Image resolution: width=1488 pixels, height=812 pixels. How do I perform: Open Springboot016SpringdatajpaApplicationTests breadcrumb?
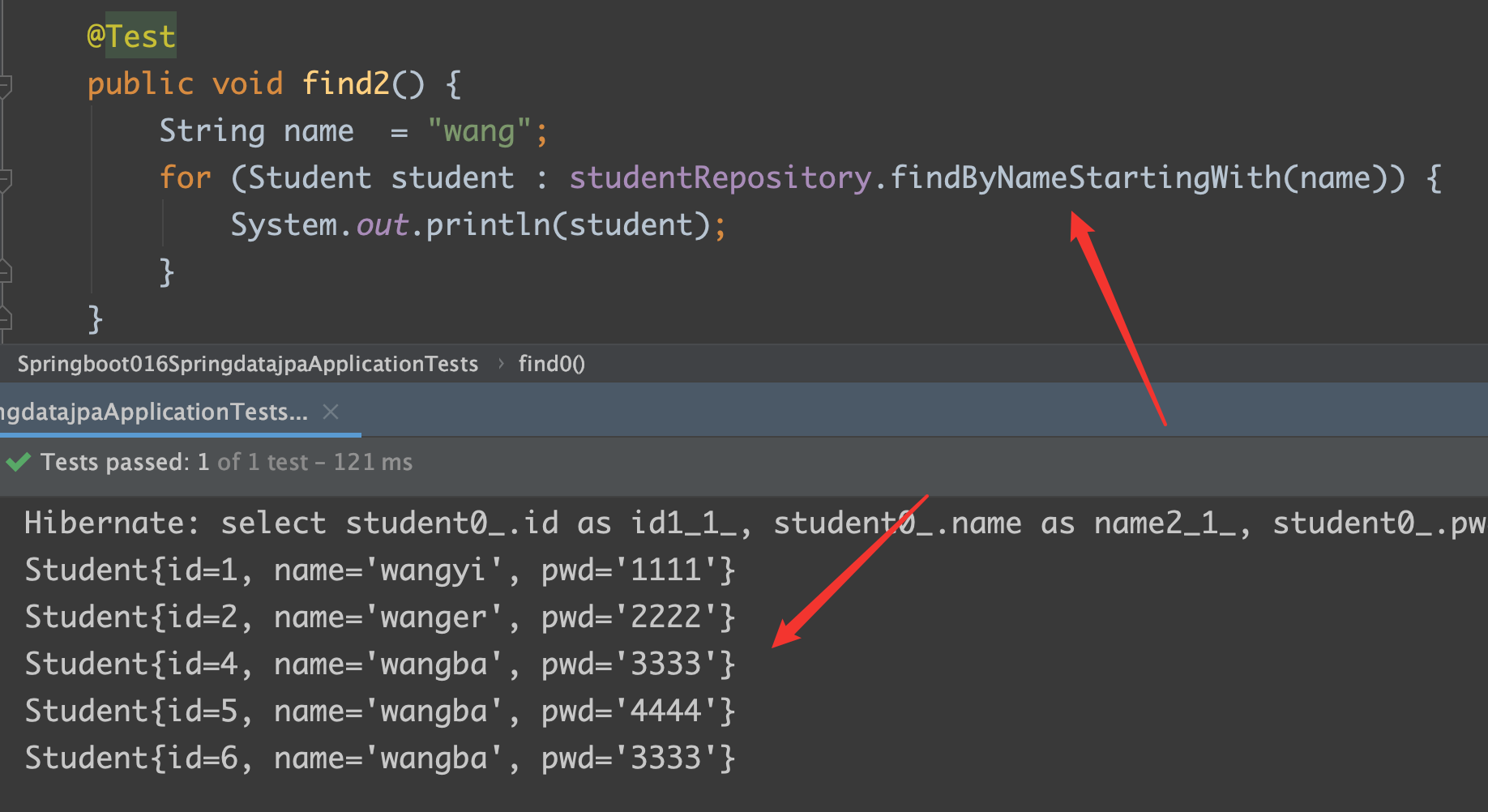coord(247,364)
